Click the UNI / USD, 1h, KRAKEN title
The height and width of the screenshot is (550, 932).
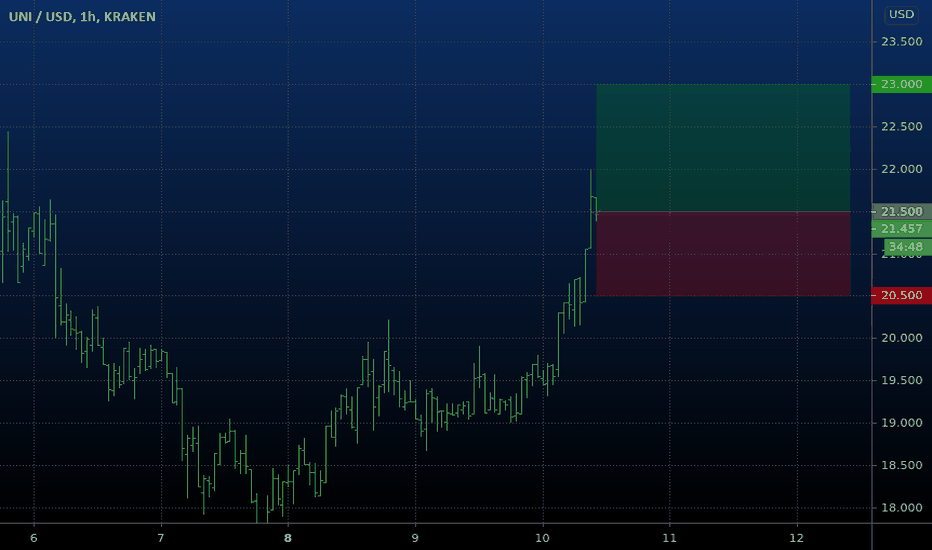coord(82,17)
